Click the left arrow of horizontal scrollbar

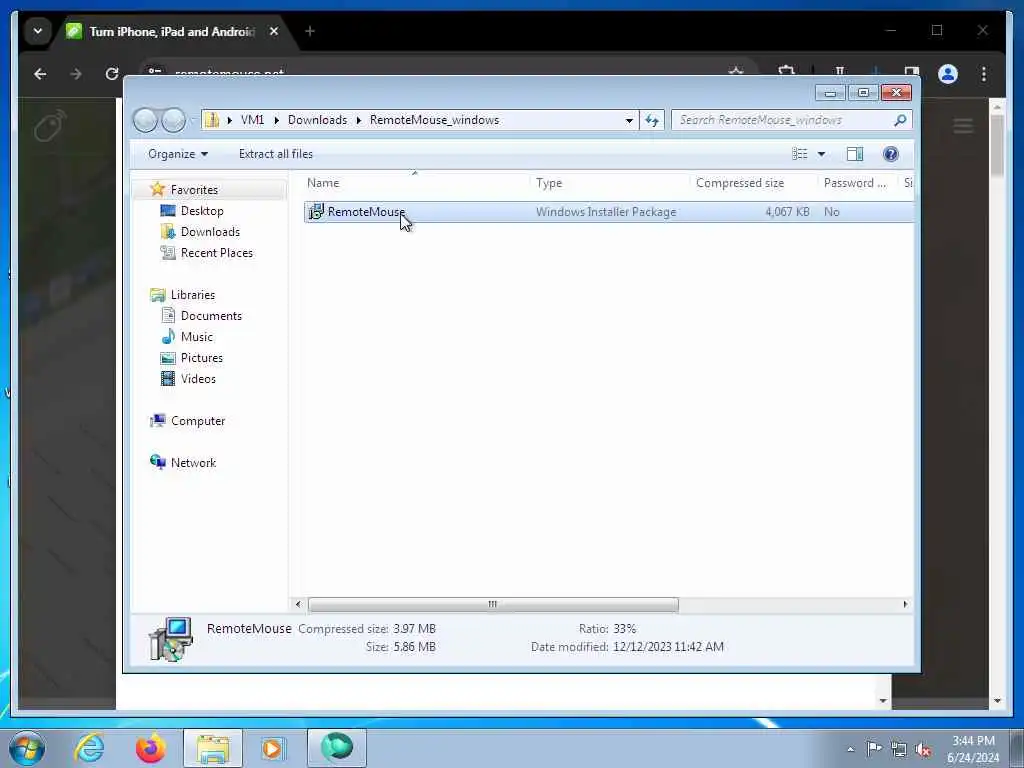coord(298,604)
